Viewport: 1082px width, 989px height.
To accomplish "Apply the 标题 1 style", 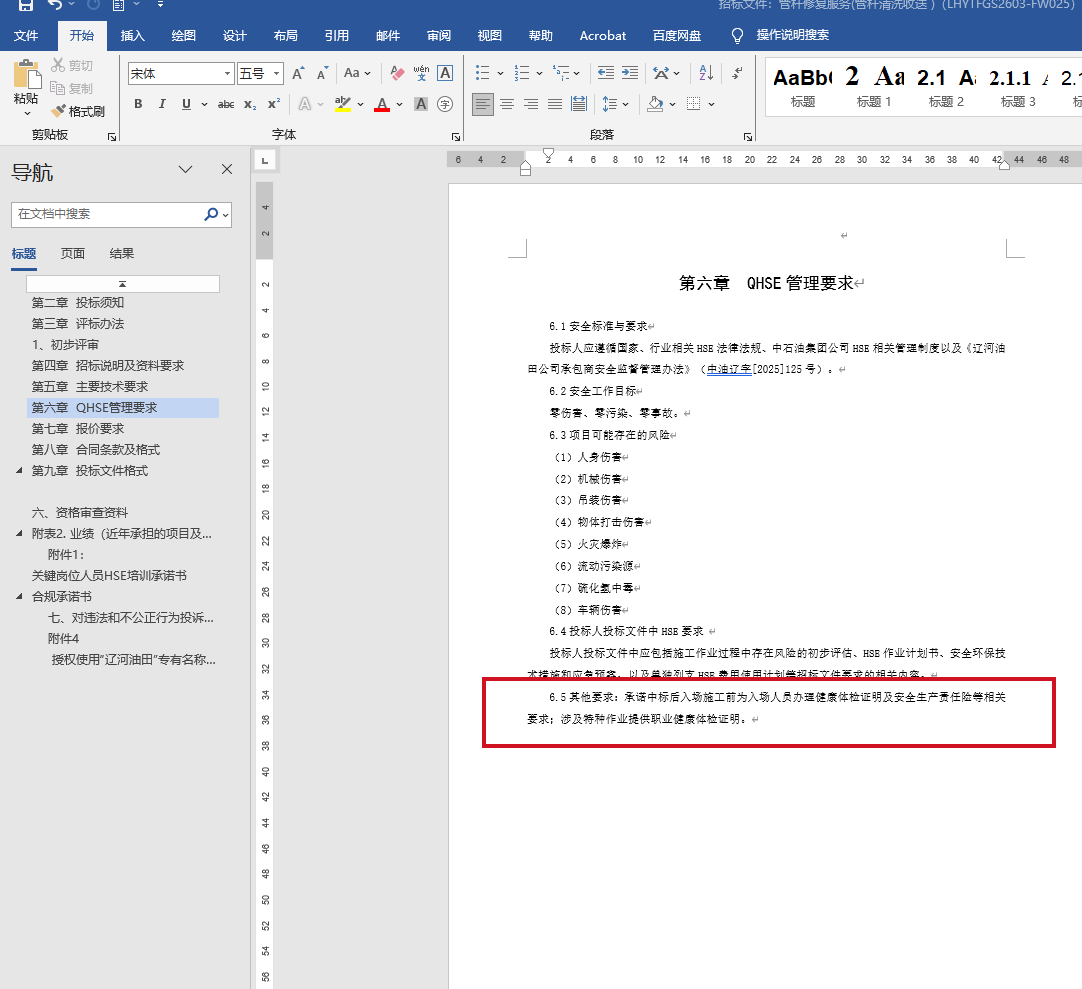I will [x=874, y=87].
